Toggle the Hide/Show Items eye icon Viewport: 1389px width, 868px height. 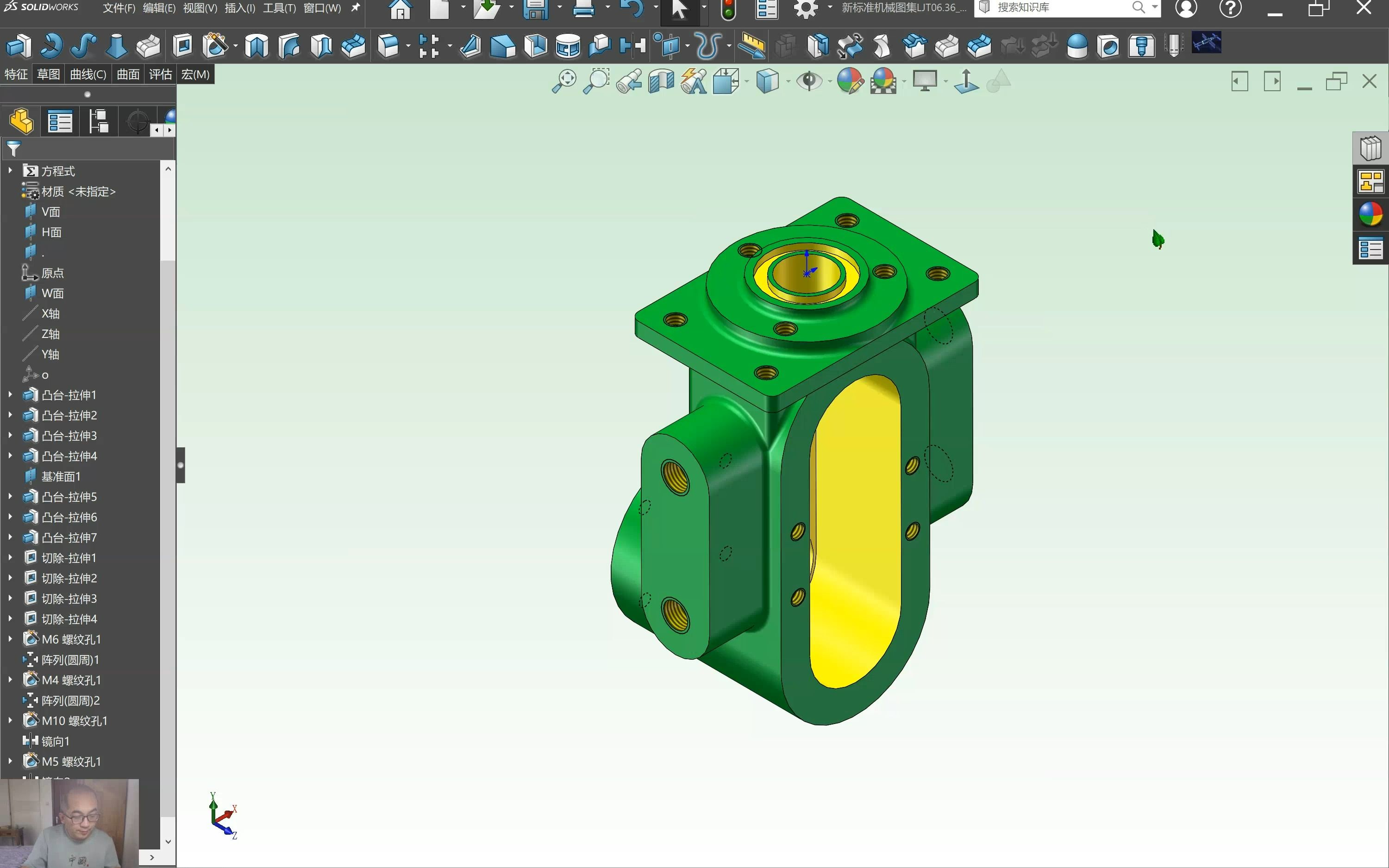(809, 81)
